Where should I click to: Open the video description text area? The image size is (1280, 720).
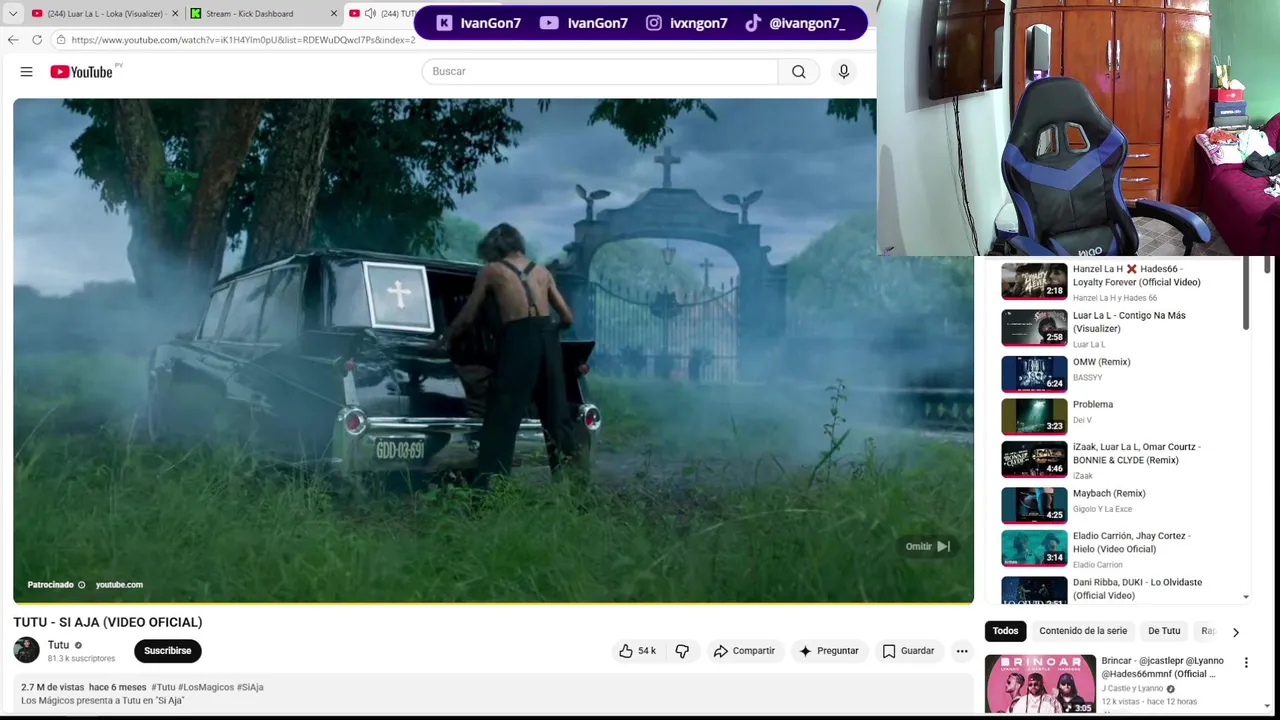point(493,694)
